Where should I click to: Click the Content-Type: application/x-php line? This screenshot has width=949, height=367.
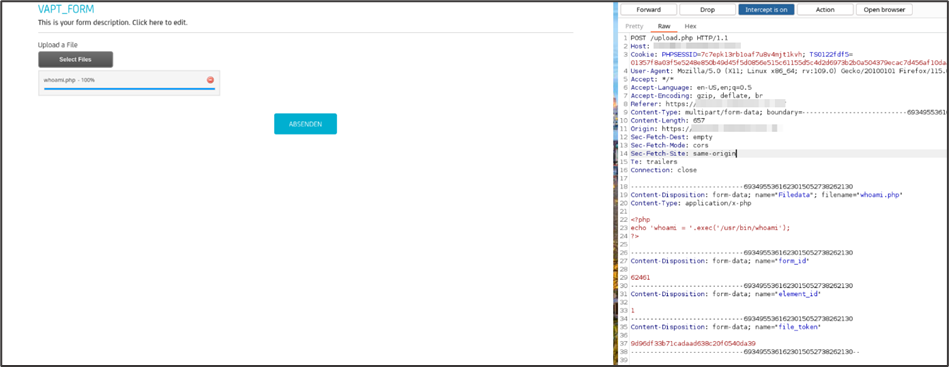pos(690,203)
